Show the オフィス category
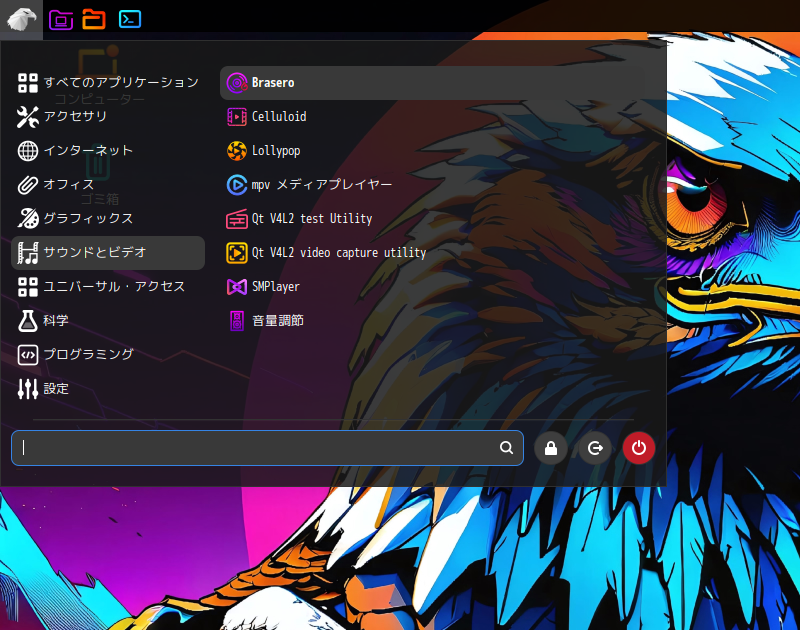800x630 pixels. point(108,185)
